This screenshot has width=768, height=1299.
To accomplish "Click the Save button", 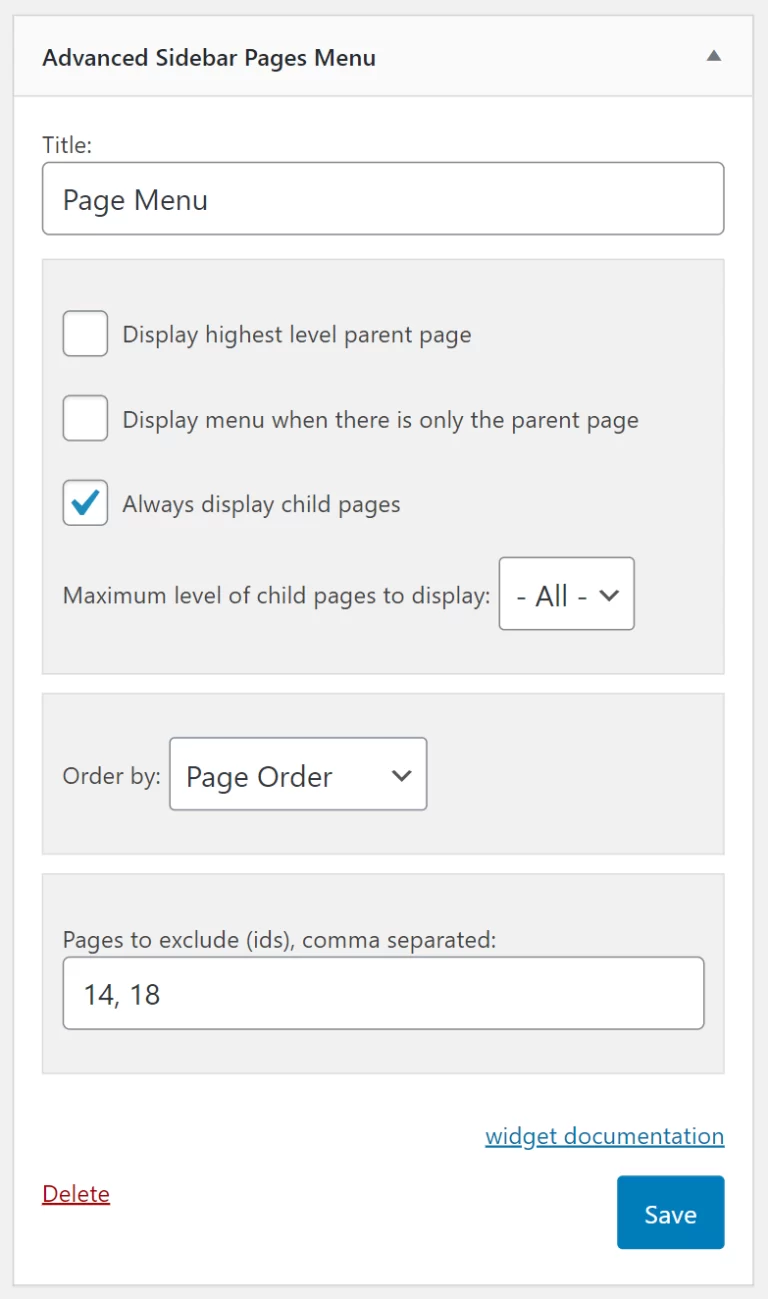I will 670,1213.
